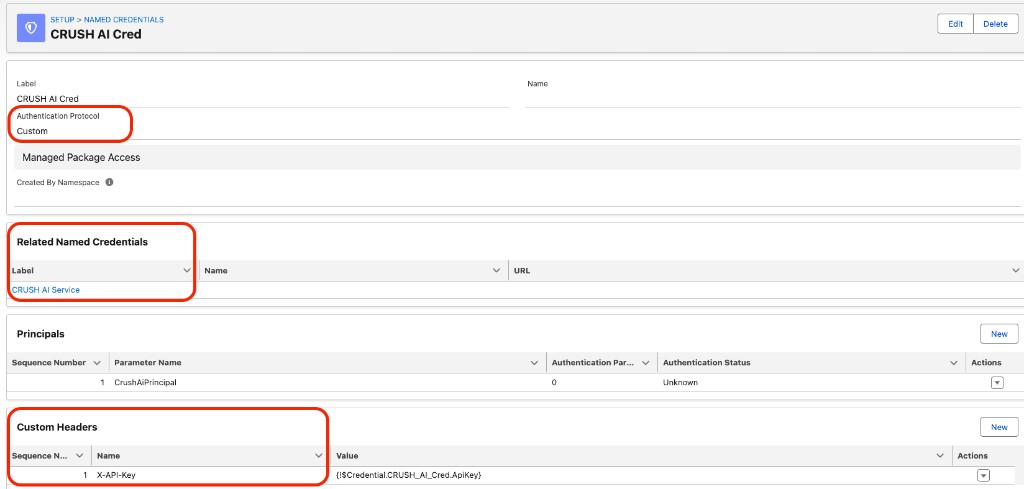Open the Custom Headers Value column menu
Image resolution: width=1024 pixels, height=489 pixels.
(x=940, y=456)
